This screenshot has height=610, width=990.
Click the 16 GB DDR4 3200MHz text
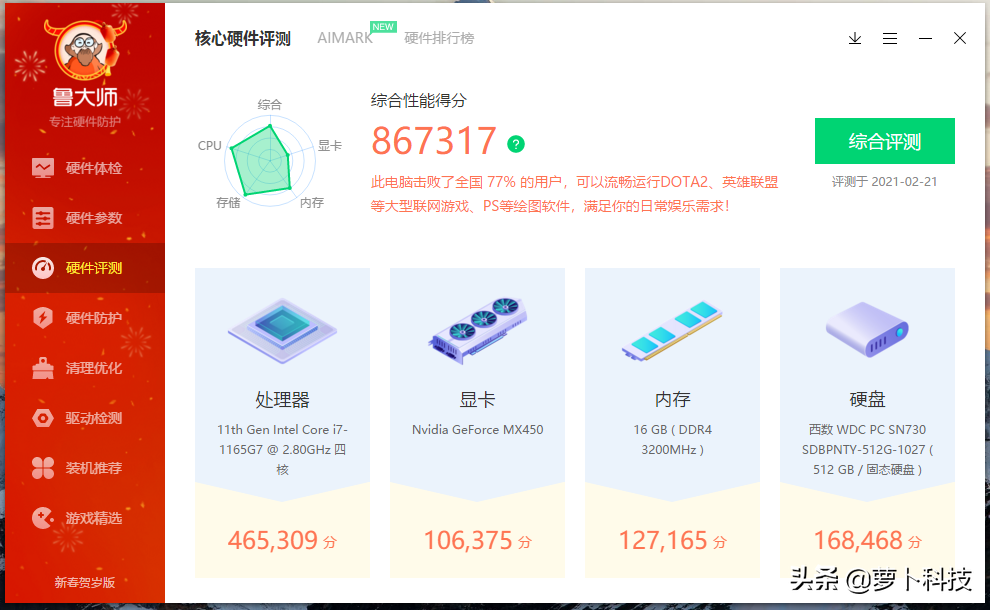pyautogui.click(x=672, y=440)
